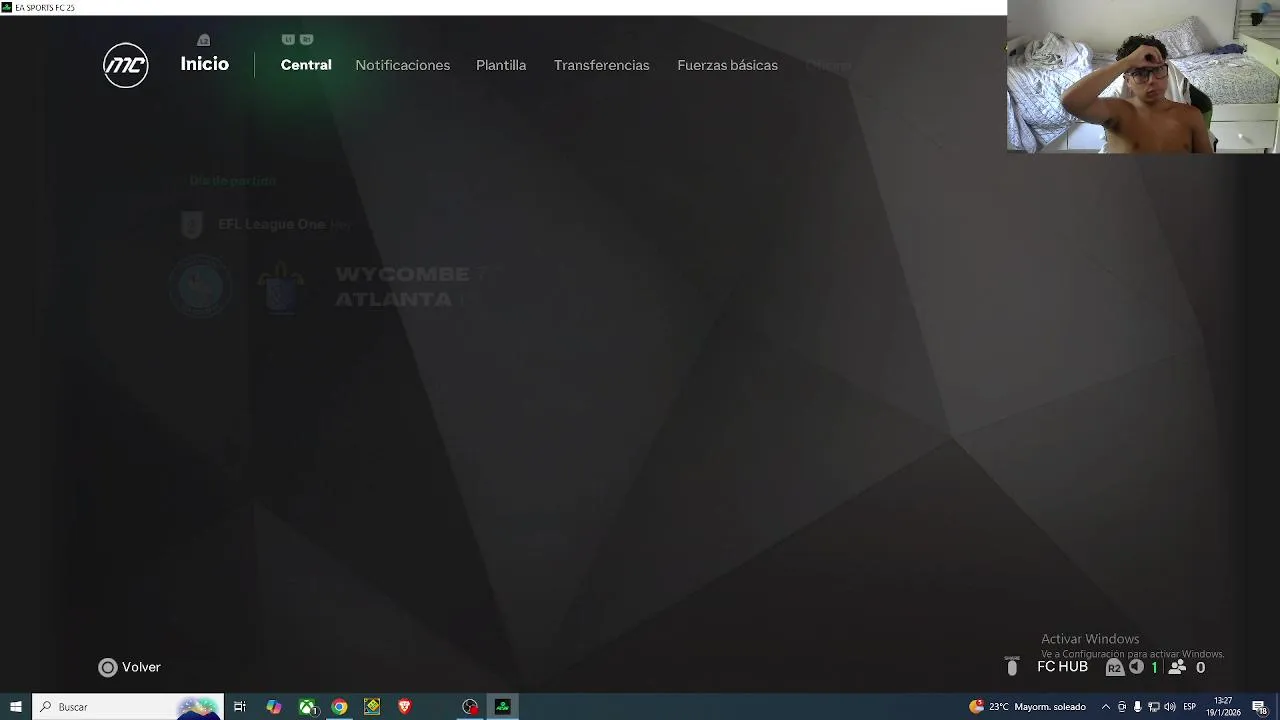This screenshot has width=1280, height=720.
Task: Open the Xbox app on the taskbar
Action: tap(307, 707)
